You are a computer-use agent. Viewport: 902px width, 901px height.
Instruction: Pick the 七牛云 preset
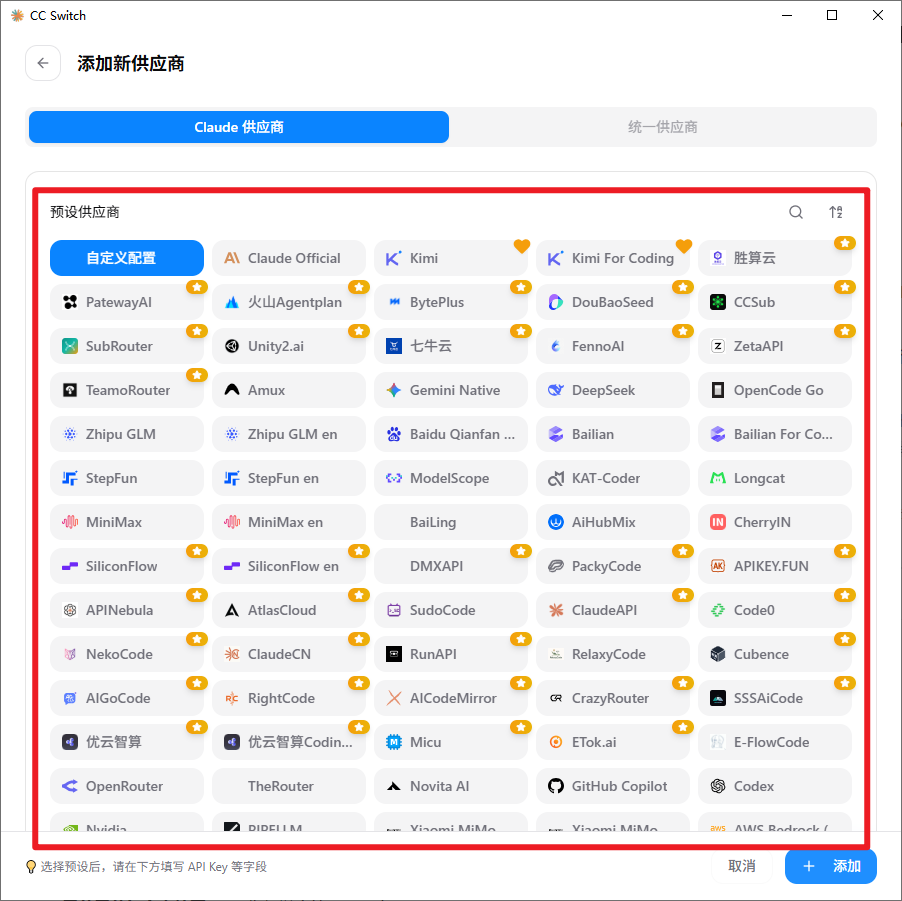tap(451, 346)
